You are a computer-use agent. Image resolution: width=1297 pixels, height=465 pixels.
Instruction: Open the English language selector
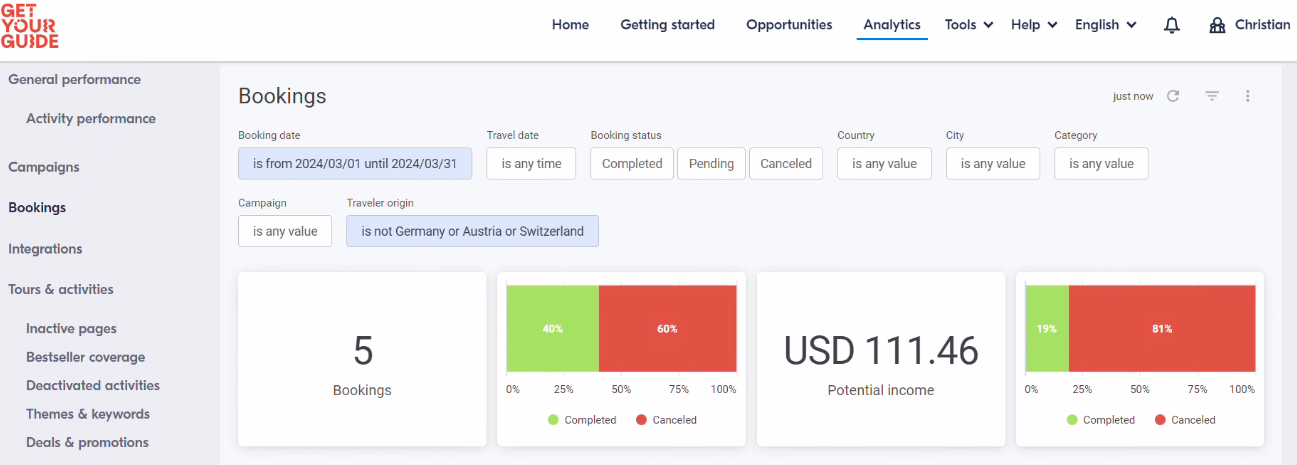click(x=1106, y=25)
